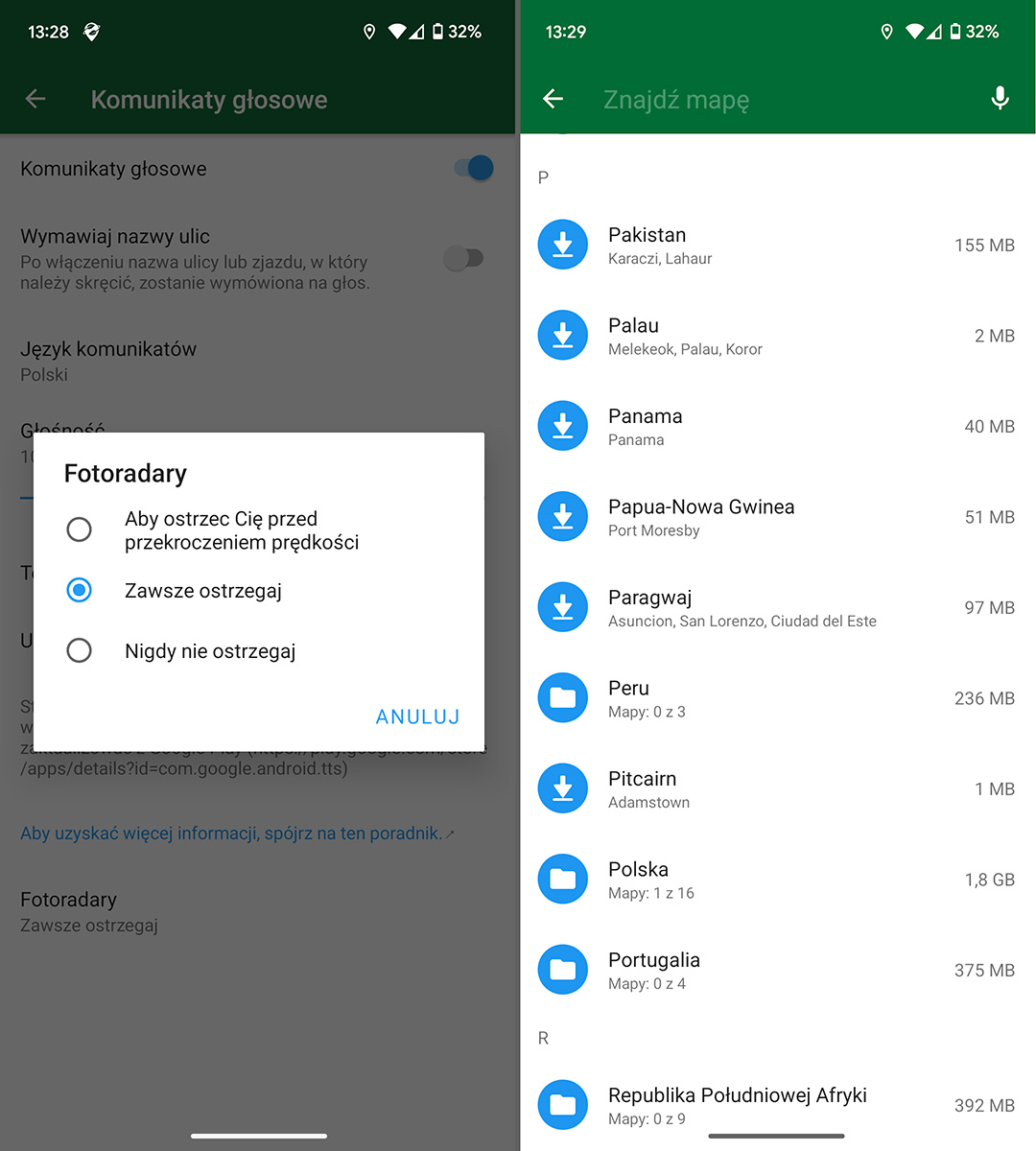
Task: Select 'Aby ostrzec Cię przed przekroczeniem prędkości'
Action: coord(80,529)
